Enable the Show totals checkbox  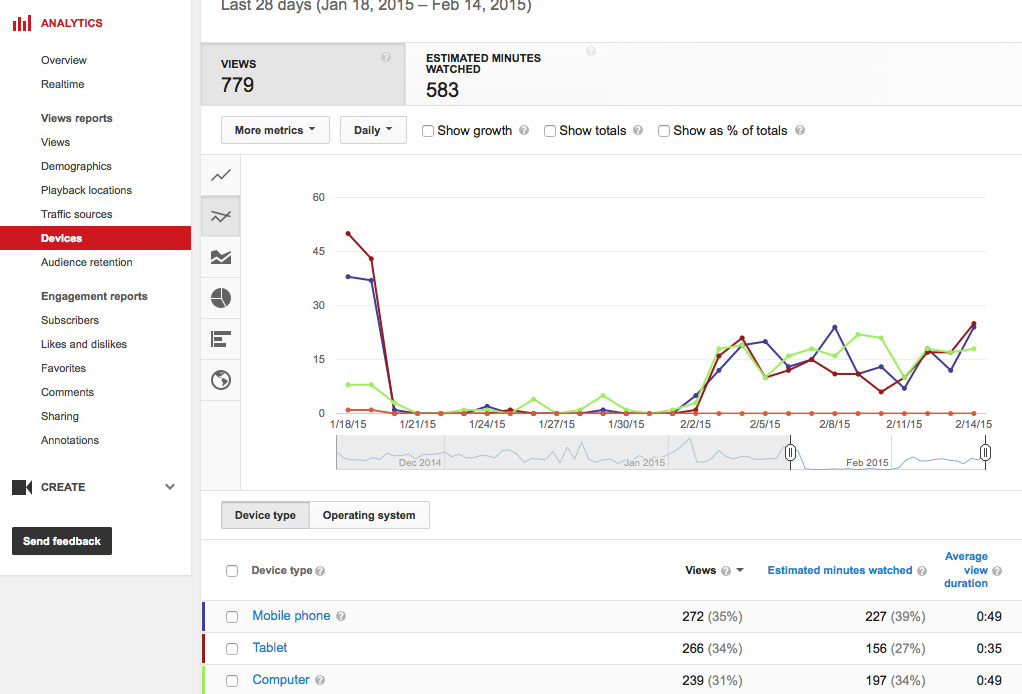click(550, 130)
